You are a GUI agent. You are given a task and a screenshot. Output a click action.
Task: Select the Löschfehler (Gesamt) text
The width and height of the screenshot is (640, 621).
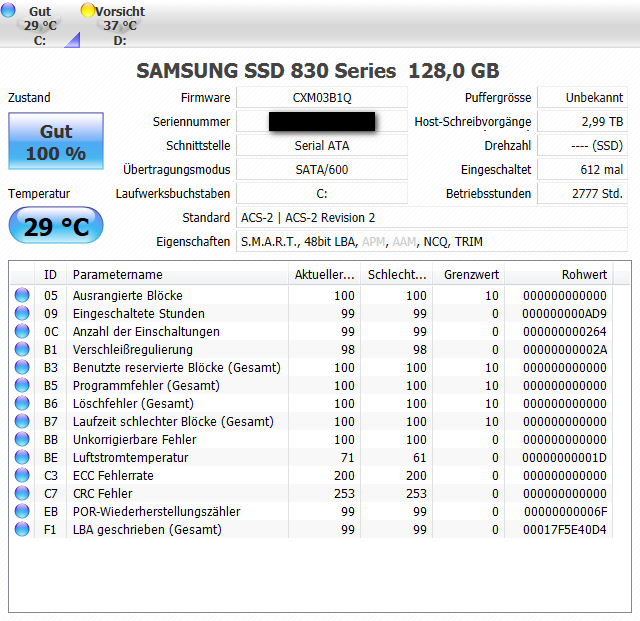point(133,403)
